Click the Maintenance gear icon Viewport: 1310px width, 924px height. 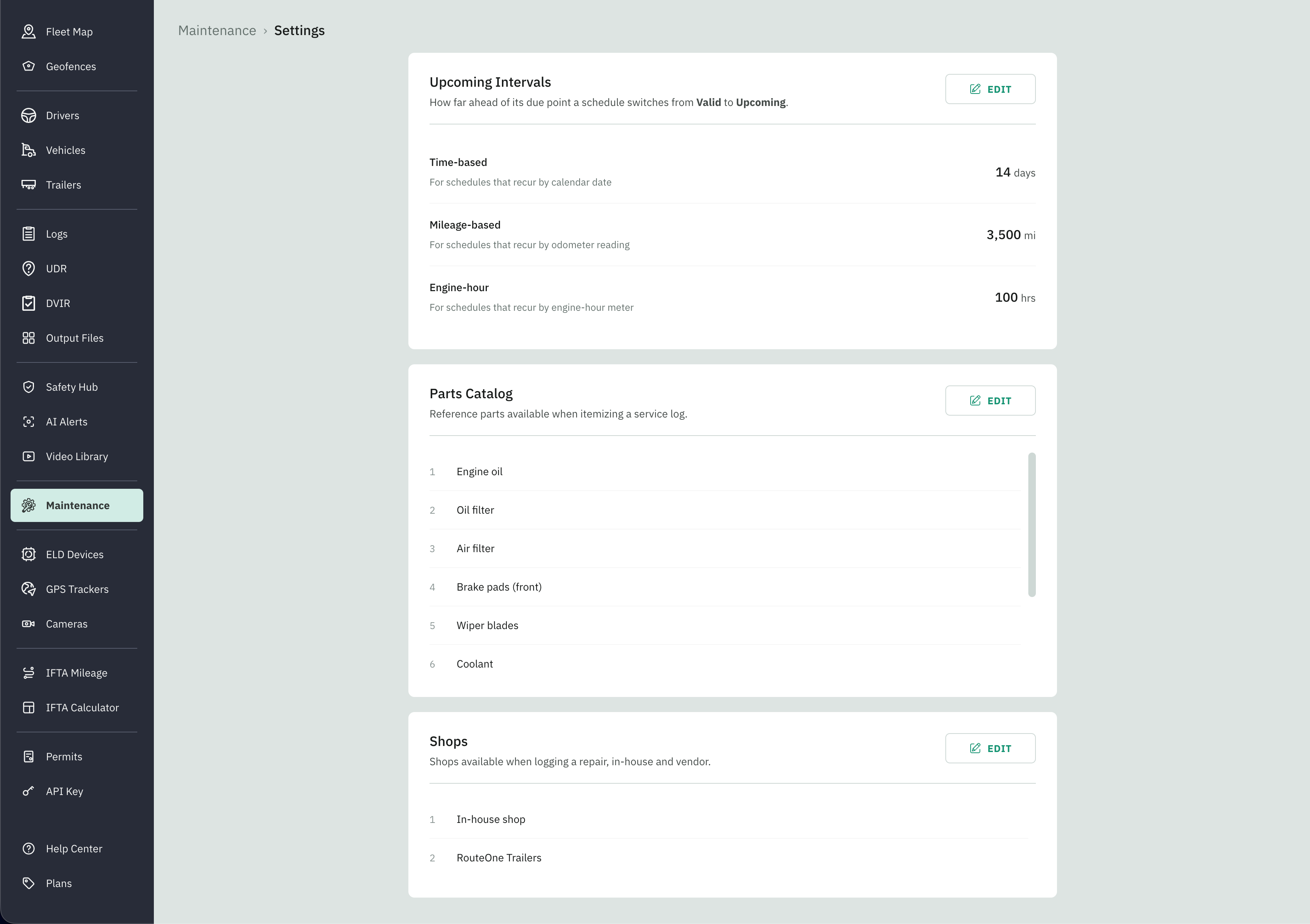click(x=29, y=506)
